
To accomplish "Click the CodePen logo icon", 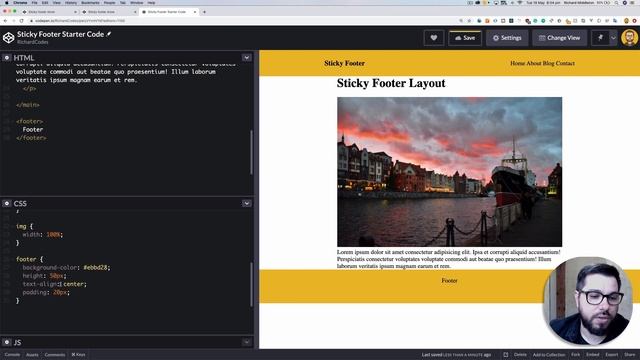I will (9, 38).
